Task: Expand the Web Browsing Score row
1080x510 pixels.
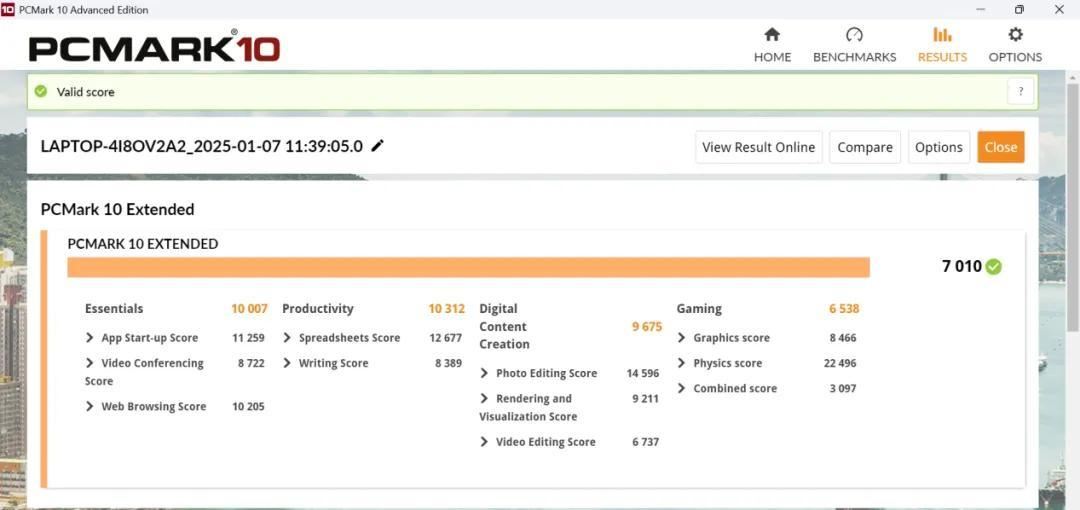Action: (x=90, y=407)
